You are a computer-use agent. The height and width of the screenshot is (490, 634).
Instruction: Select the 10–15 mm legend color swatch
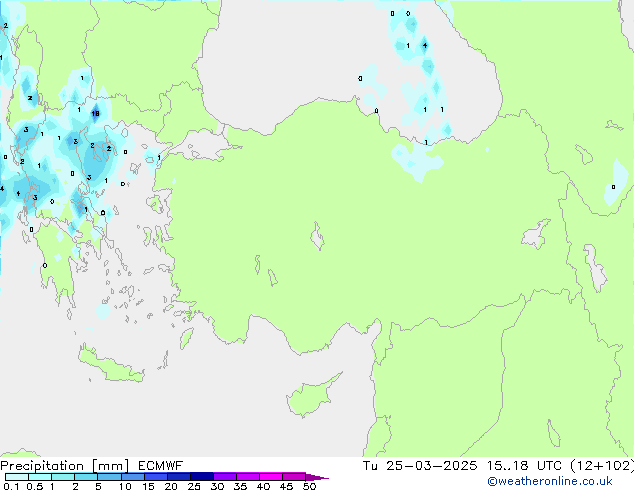[132, 477]
